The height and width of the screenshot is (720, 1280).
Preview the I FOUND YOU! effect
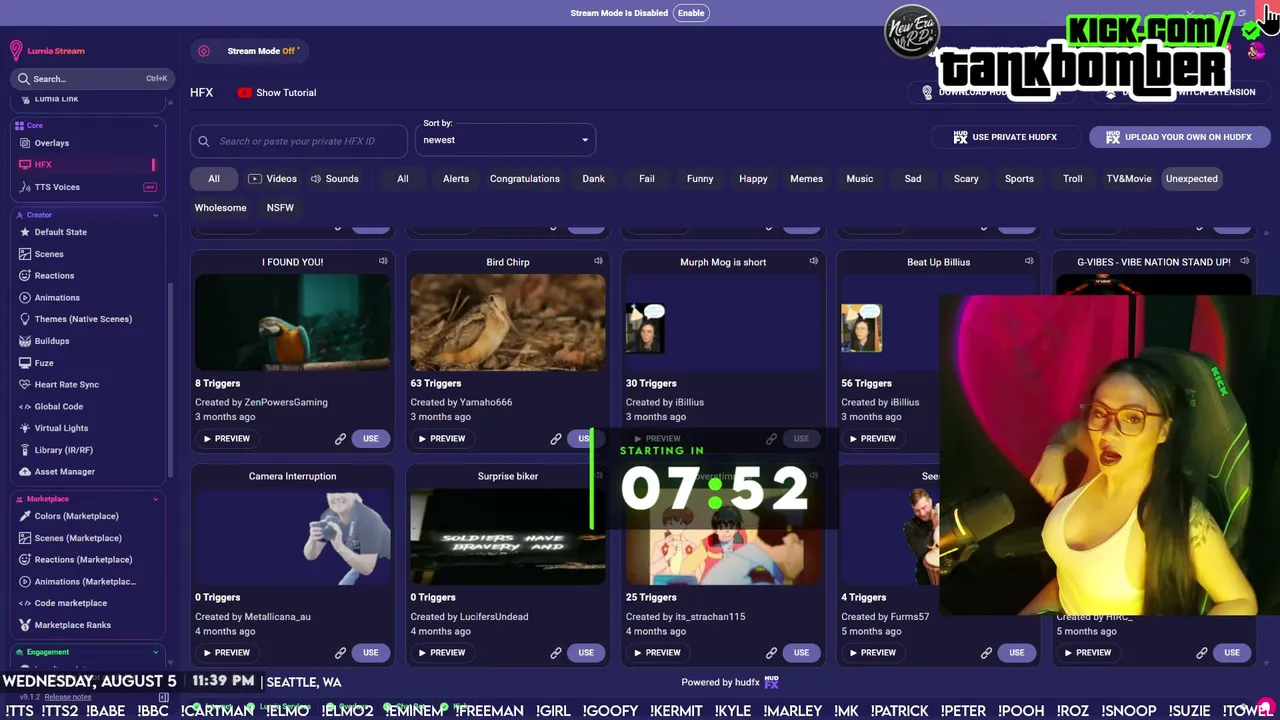[227, 439]
